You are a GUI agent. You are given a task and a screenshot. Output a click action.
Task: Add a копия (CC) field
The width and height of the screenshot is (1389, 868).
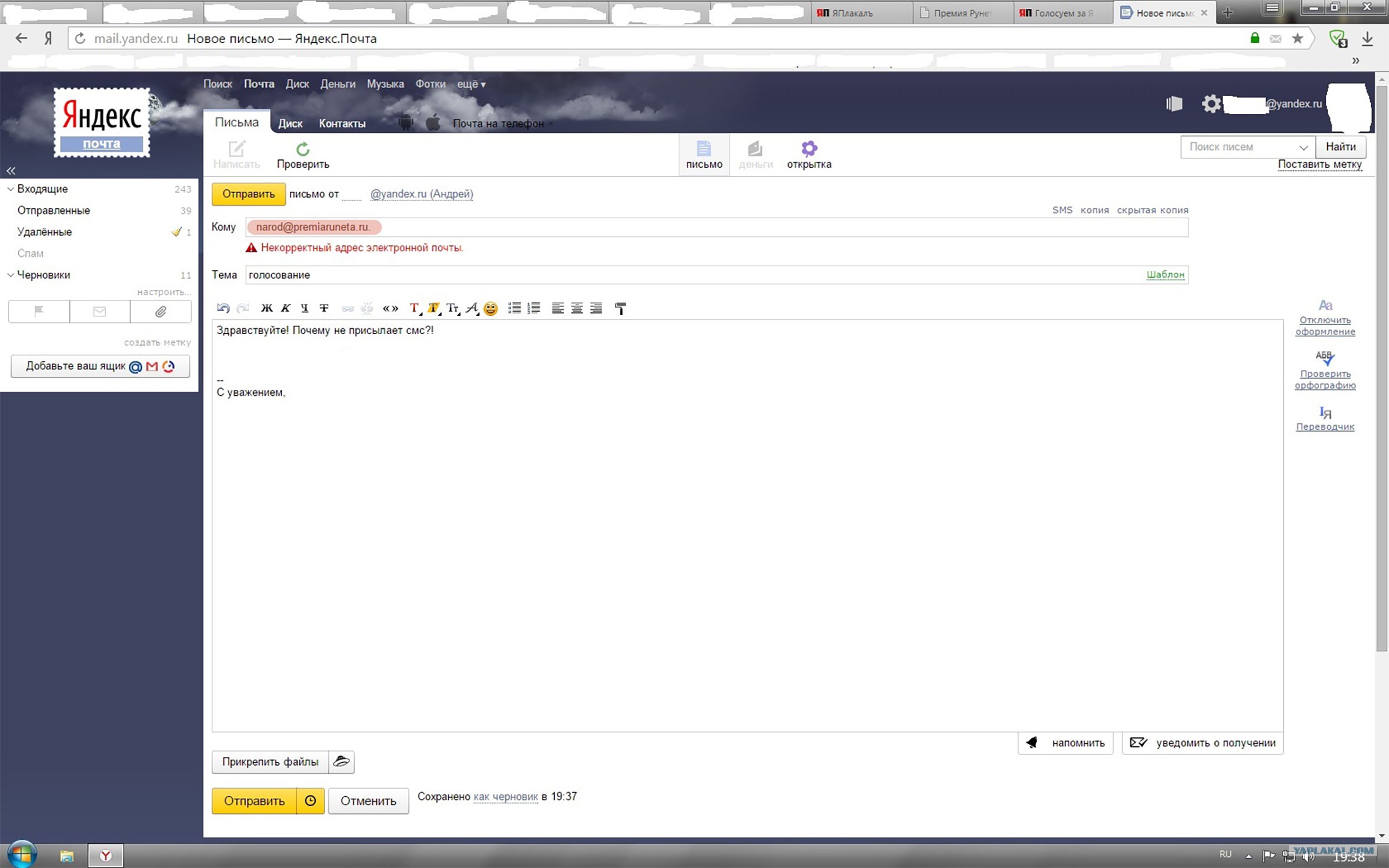pyautogui.click(x=1094, y=210)
